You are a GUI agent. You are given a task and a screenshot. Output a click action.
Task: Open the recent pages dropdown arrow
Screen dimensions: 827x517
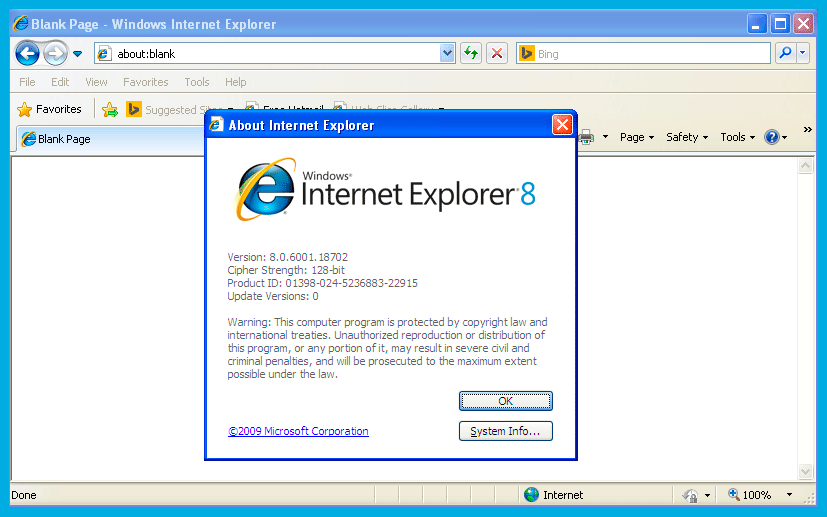coord(78,54)
